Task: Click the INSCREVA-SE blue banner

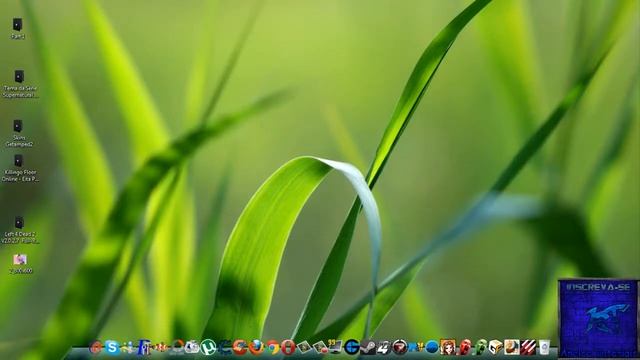Action: 598,318
